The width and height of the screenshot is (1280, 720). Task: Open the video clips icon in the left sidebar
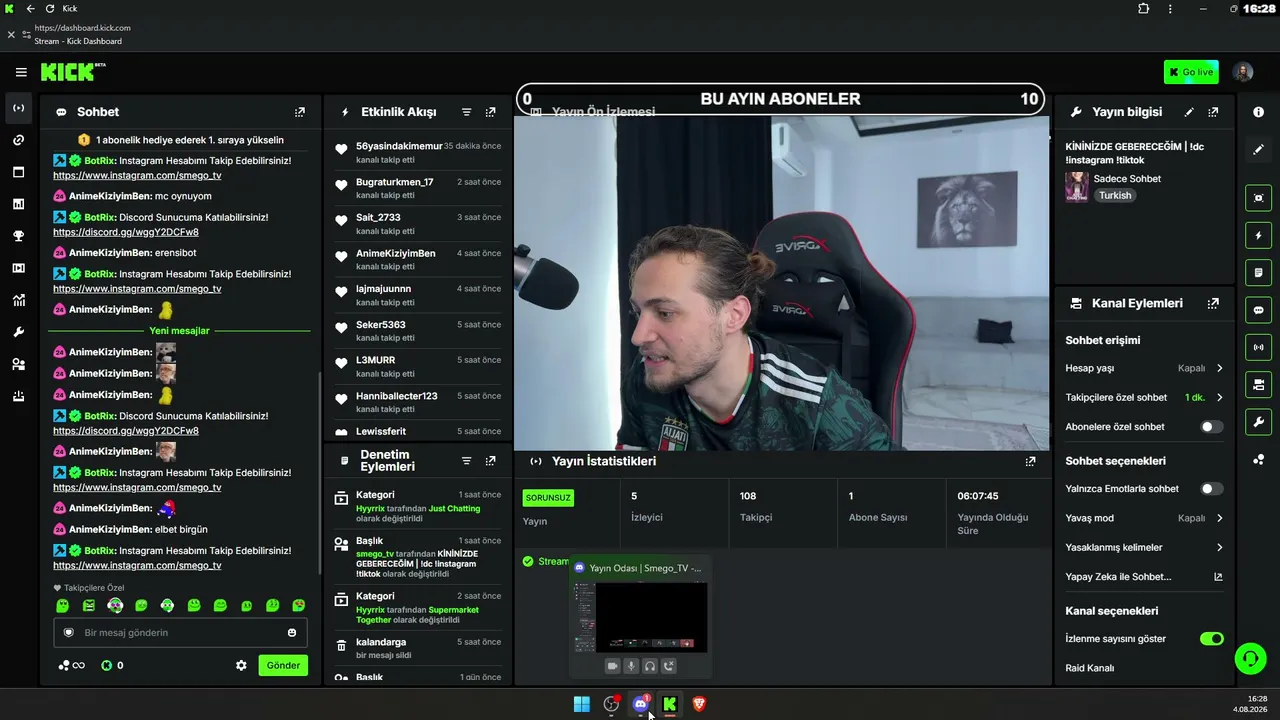point(18,268)
